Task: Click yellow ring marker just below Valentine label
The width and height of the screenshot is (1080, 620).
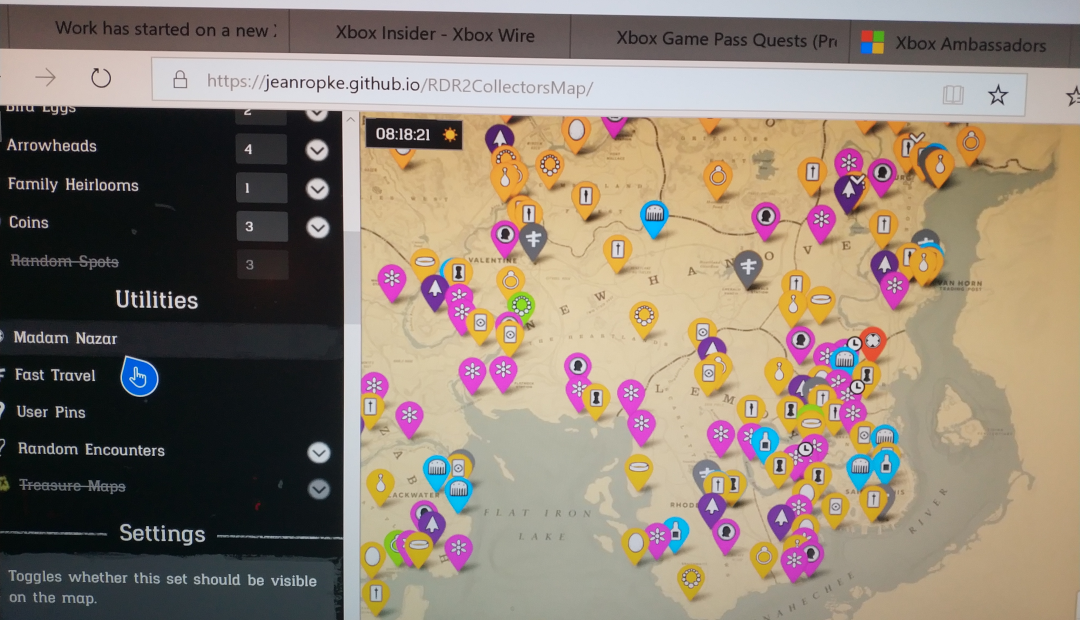Action: [510, 282]
